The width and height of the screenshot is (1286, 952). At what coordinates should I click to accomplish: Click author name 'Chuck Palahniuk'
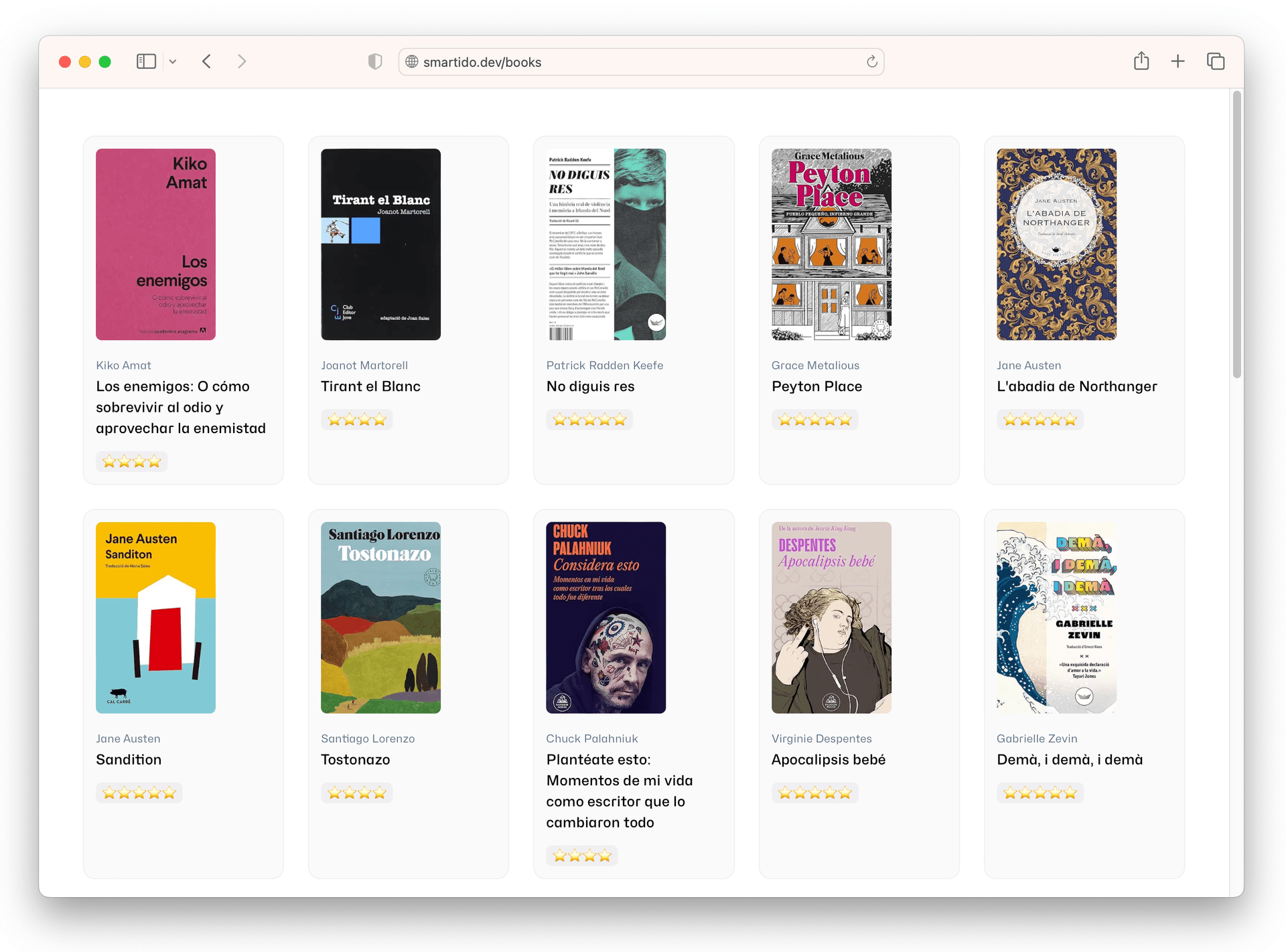(x=592, y=738)
